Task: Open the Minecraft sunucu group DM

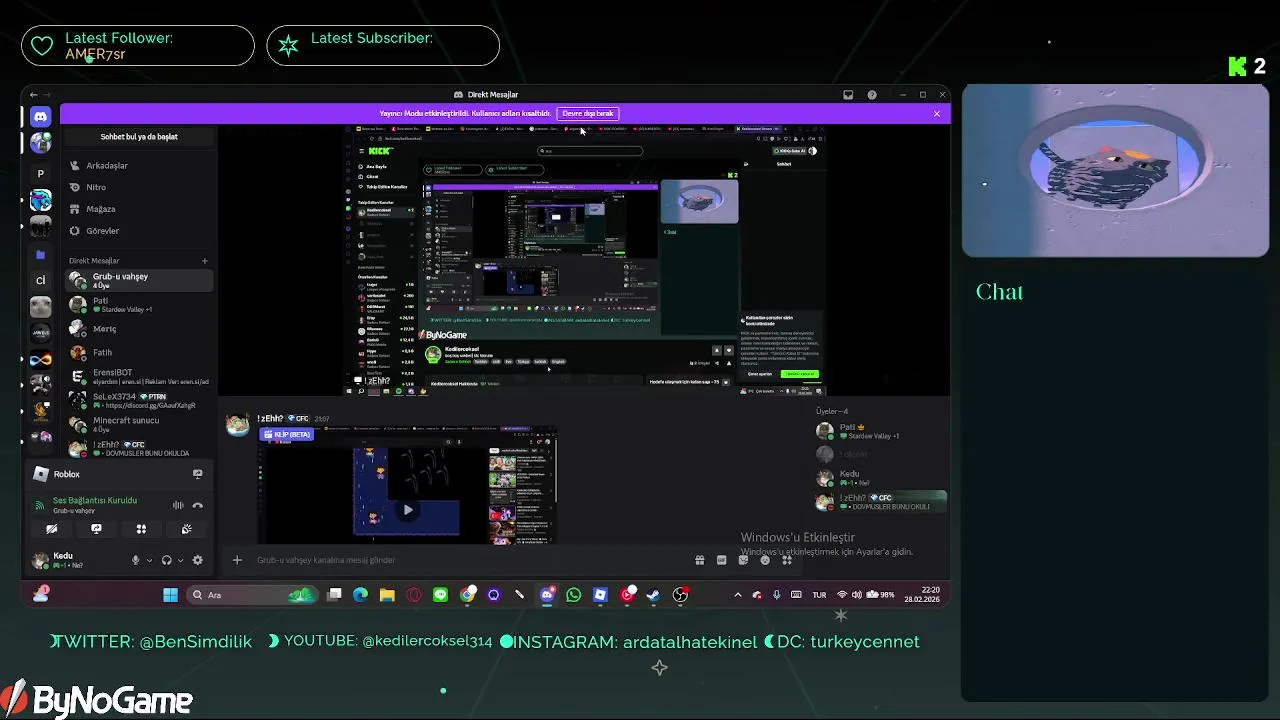Action: pos(139,425)
